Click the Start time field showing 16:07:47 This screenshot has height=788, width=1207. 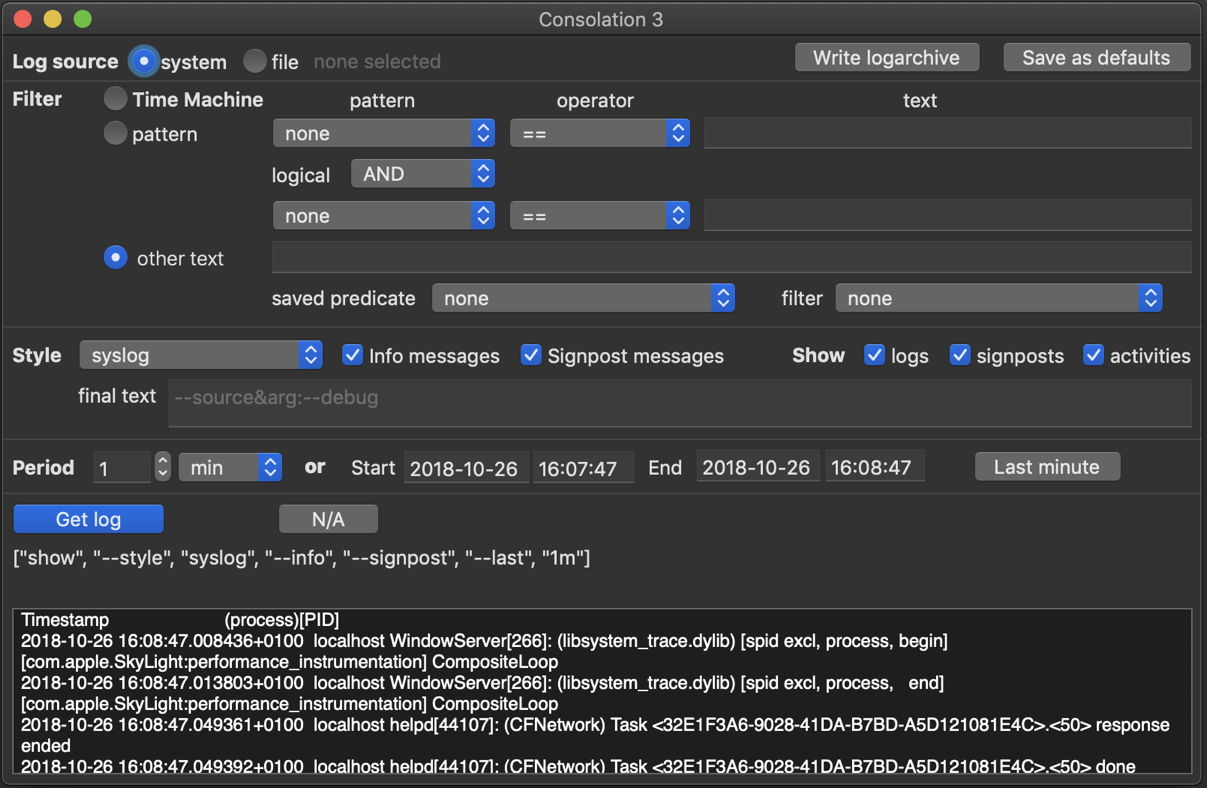(583, 468)
